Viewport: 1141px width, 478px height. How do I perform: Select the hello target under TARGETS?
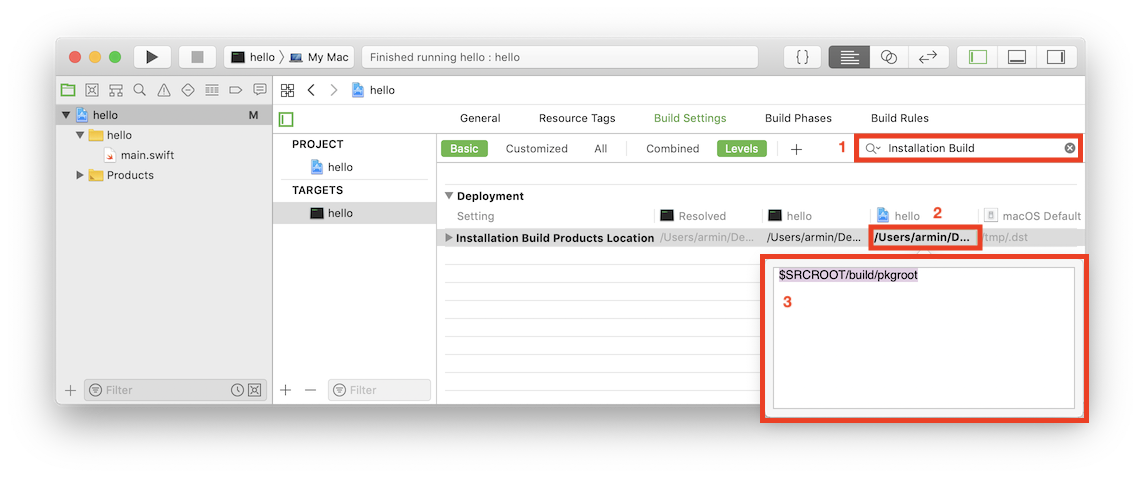point(332,213)
